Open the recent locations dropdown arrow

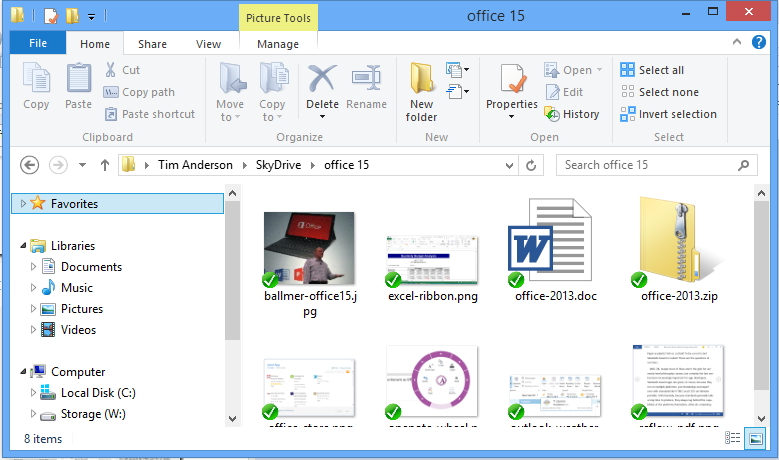coord(82,165)
